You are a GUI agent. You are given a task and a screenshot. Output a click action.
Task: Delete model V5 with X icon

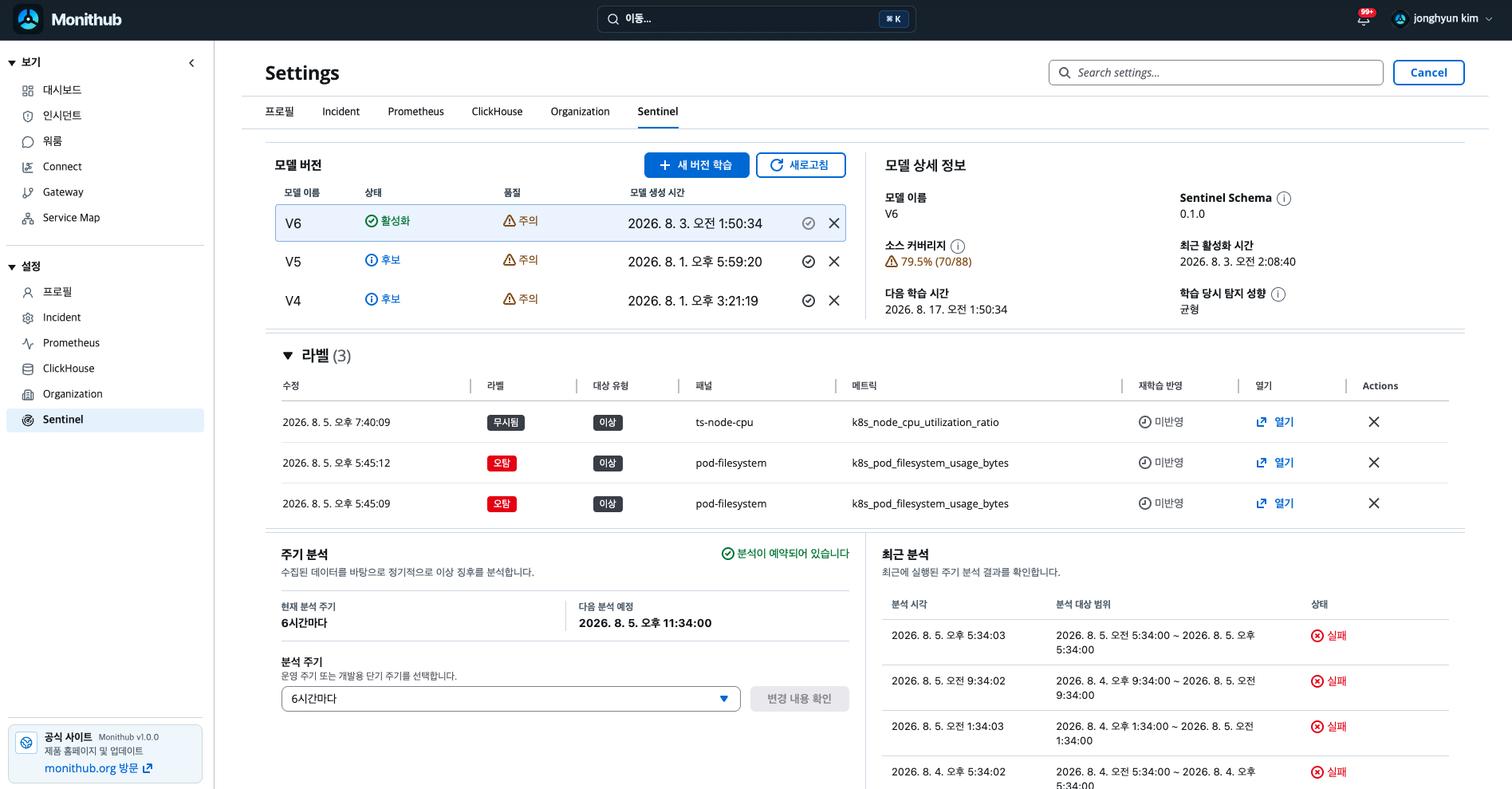[834, 262]
